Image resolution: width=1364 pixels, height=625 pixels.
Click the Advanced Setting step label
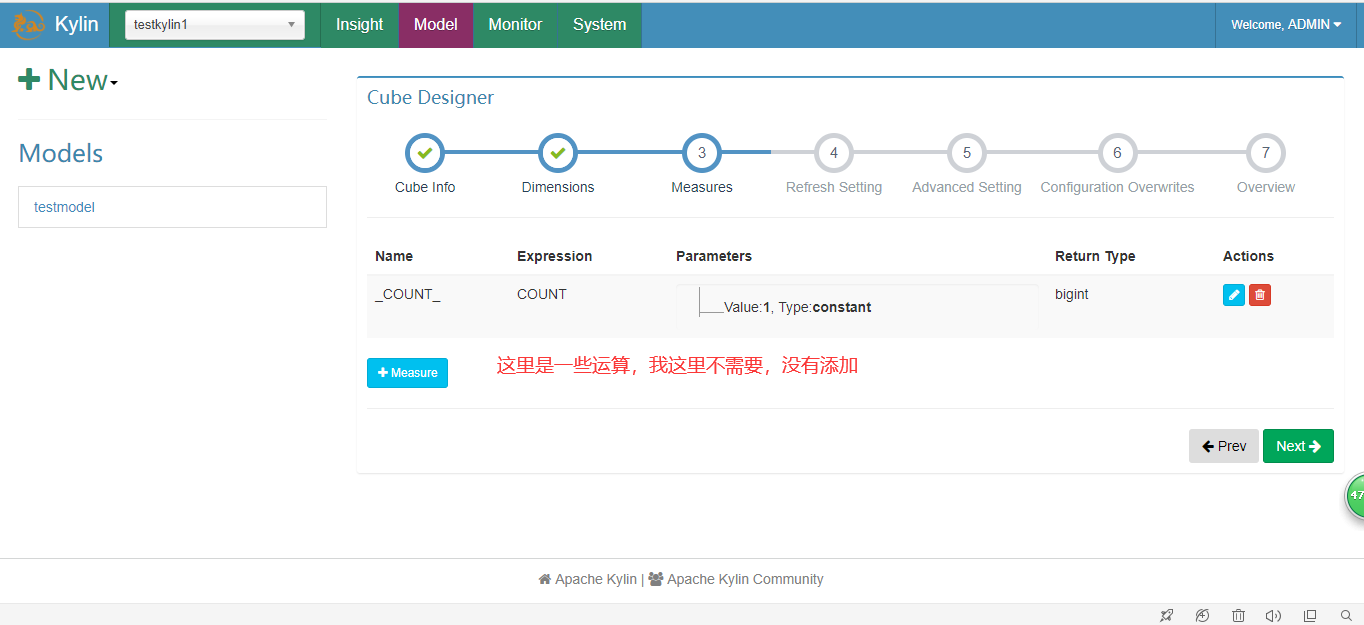(967, 187)
